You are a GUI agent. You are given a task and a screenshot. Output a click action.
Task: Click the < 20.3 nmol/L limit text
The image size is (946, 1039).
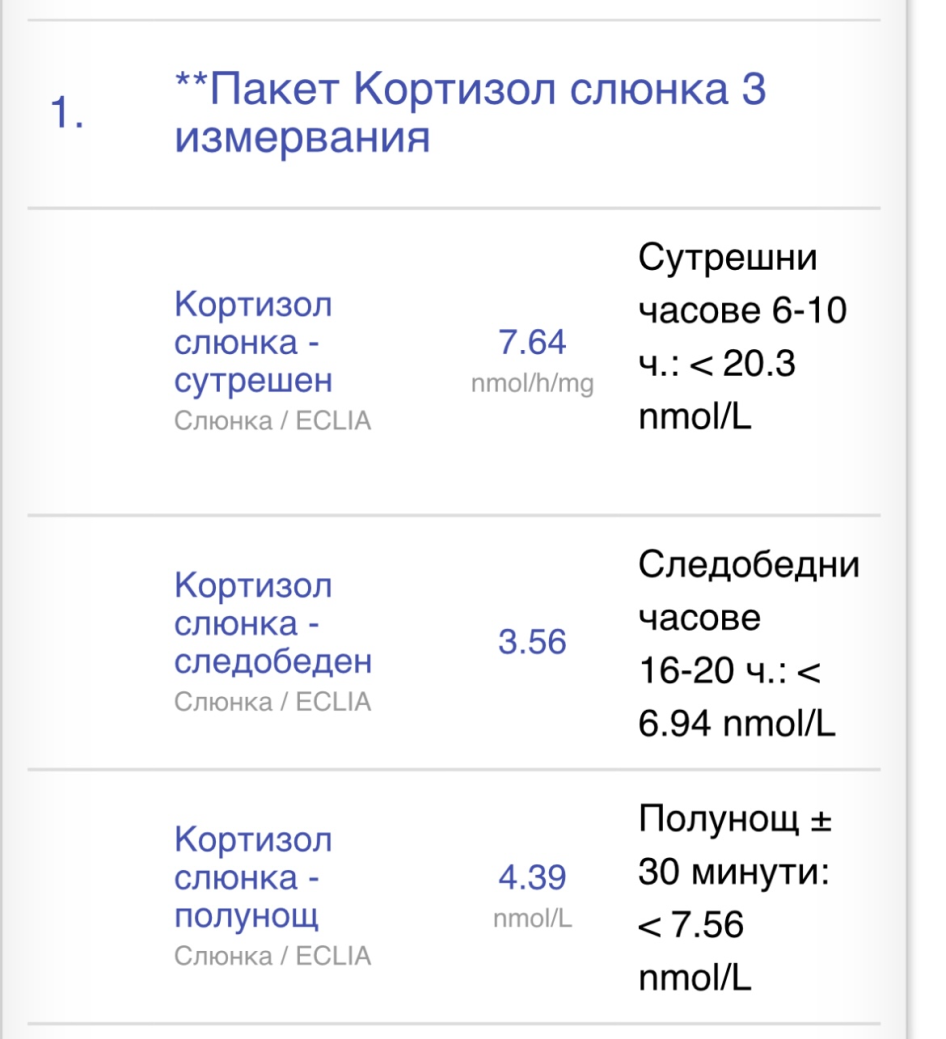click(717, 390)
